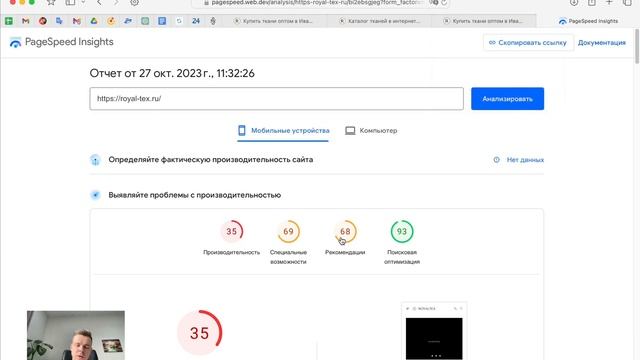Select third browser tab Купить ткани оптом
This screenshot has height=360, width=640.
click(483, 21)
